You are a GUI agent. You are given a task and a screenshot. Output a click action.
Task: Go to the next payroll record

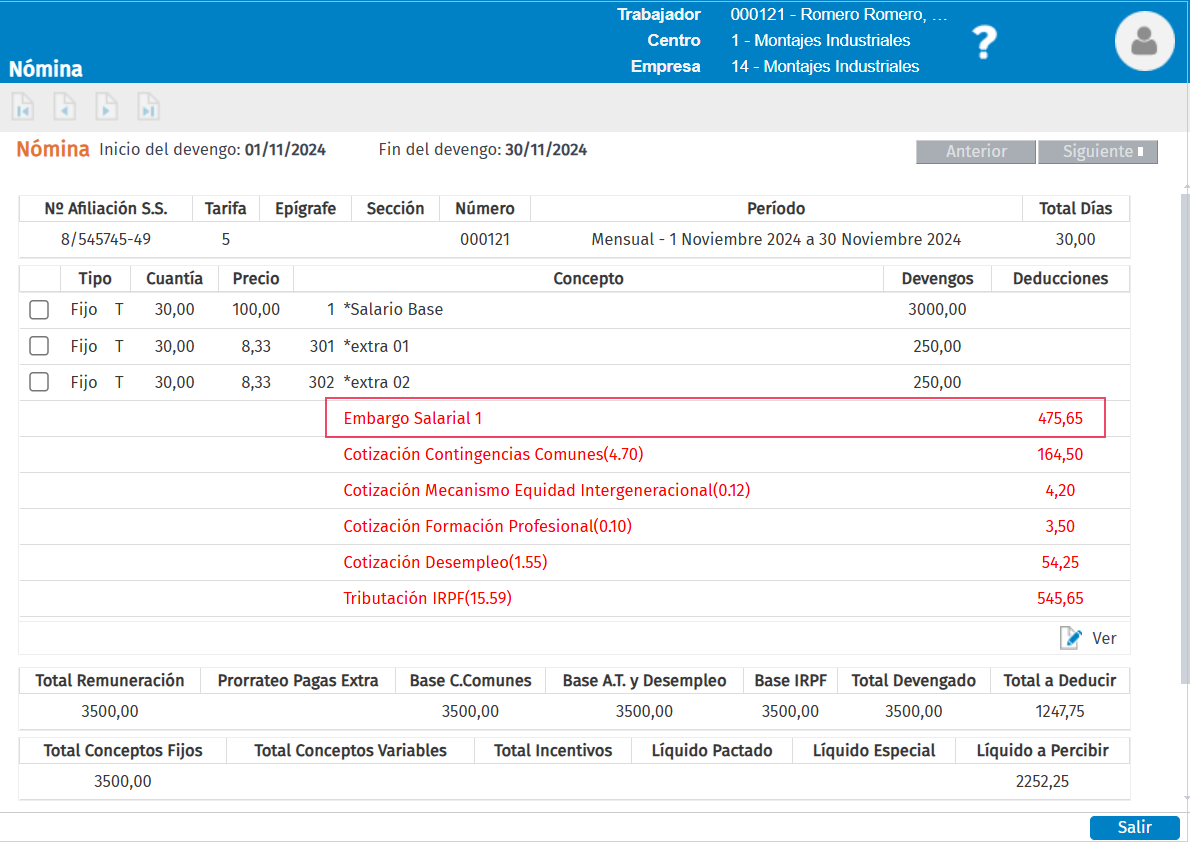107,107
